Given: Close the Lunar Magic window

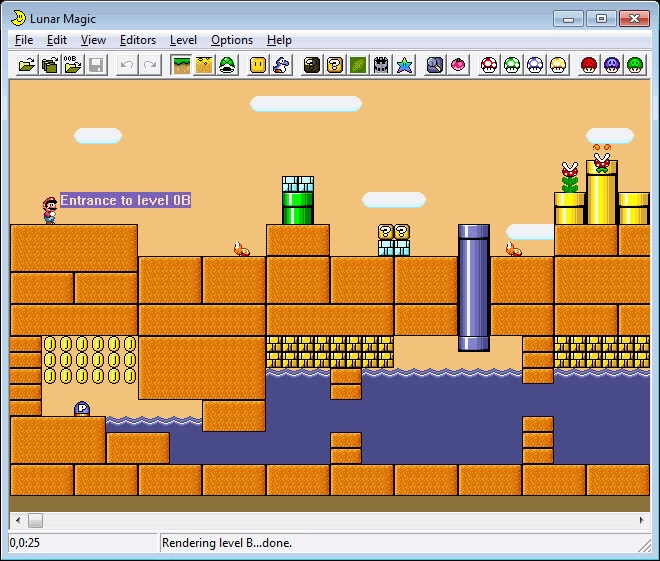Looking at the screenshot, I should (634, 19).
